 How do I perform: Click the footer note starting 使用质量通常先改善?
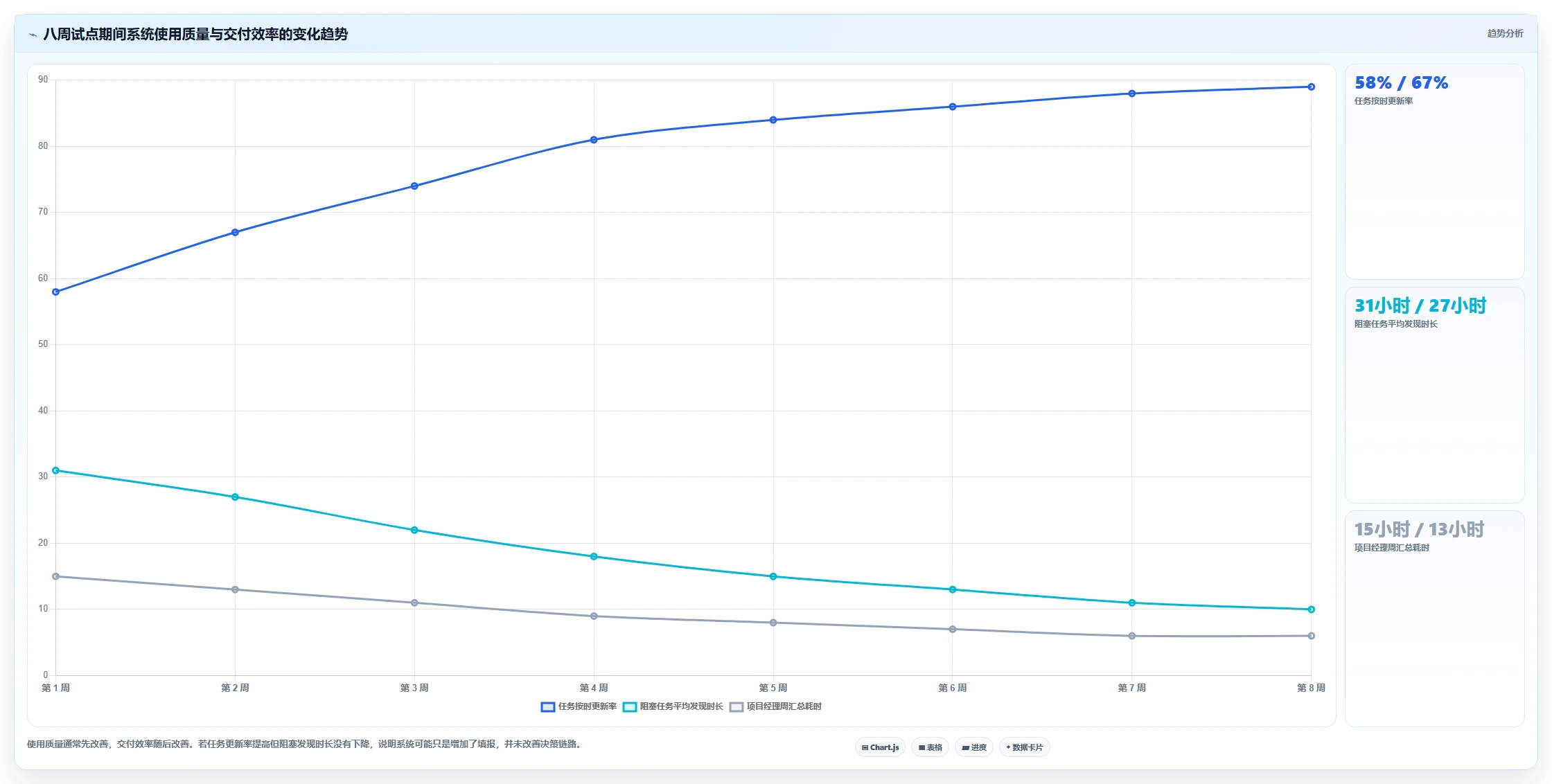click(305, 745)
